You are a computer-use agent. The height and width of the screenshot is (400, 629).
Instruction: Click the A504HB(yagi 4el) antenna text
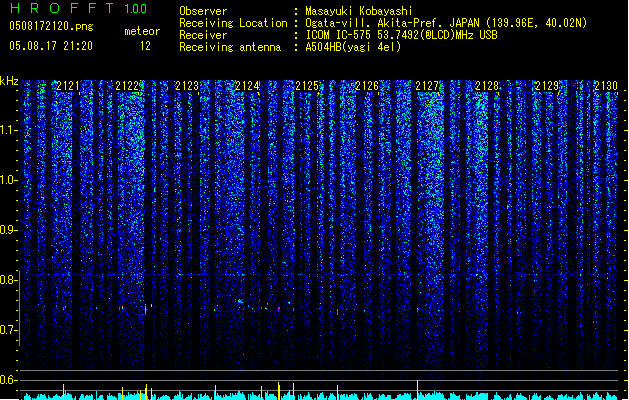click(353, 47)
